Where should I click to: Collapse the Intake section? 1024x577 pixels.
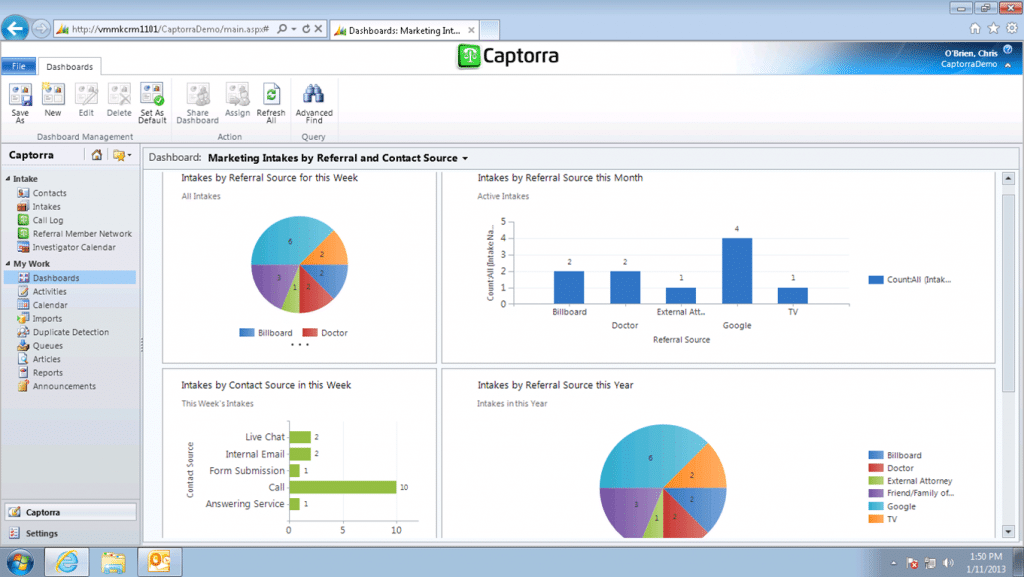pos(8,179)
